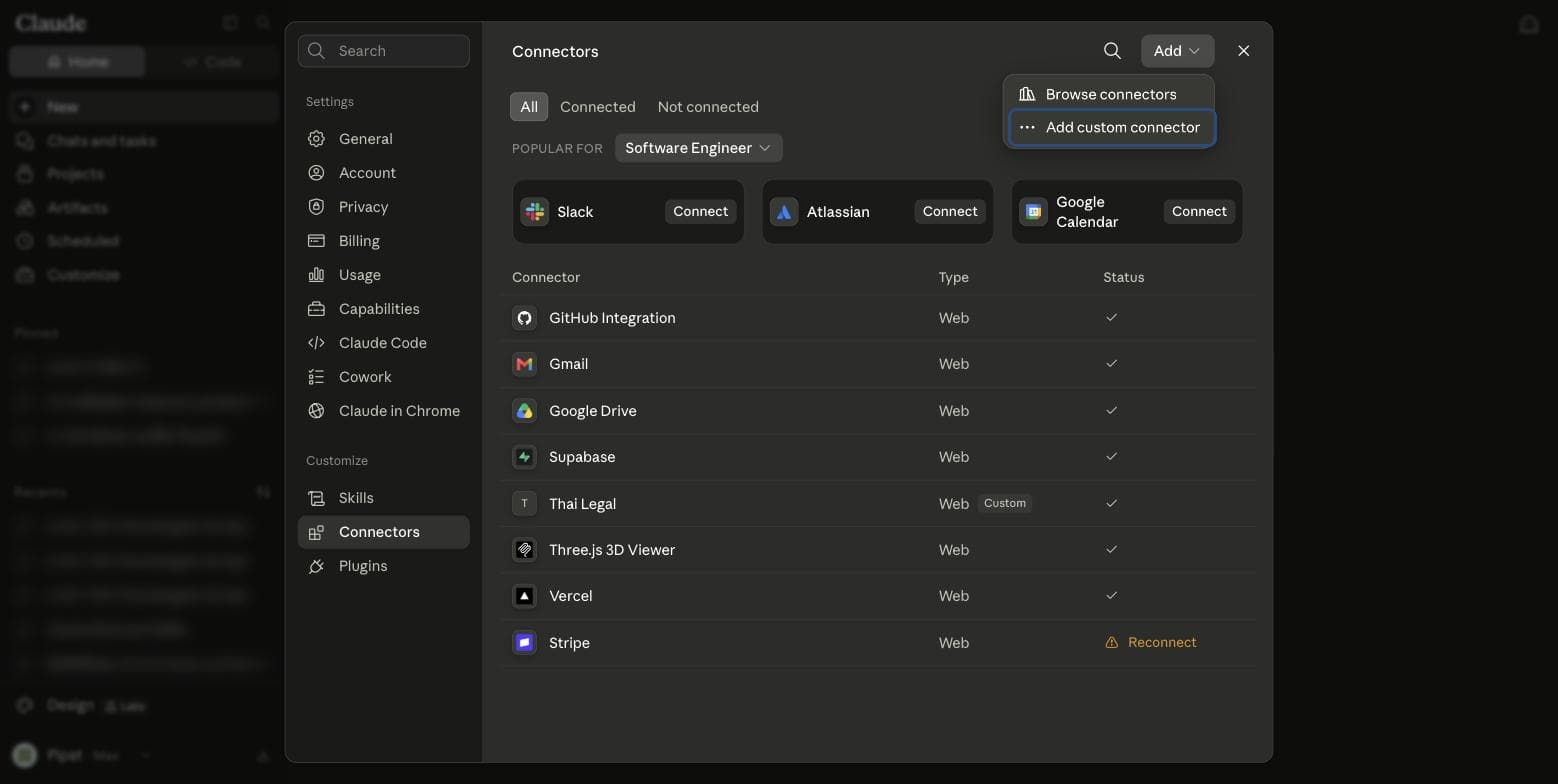The image size is (1558, 784).
Task: Click the Thai Legal connector icon
Action: pos(524,504)
